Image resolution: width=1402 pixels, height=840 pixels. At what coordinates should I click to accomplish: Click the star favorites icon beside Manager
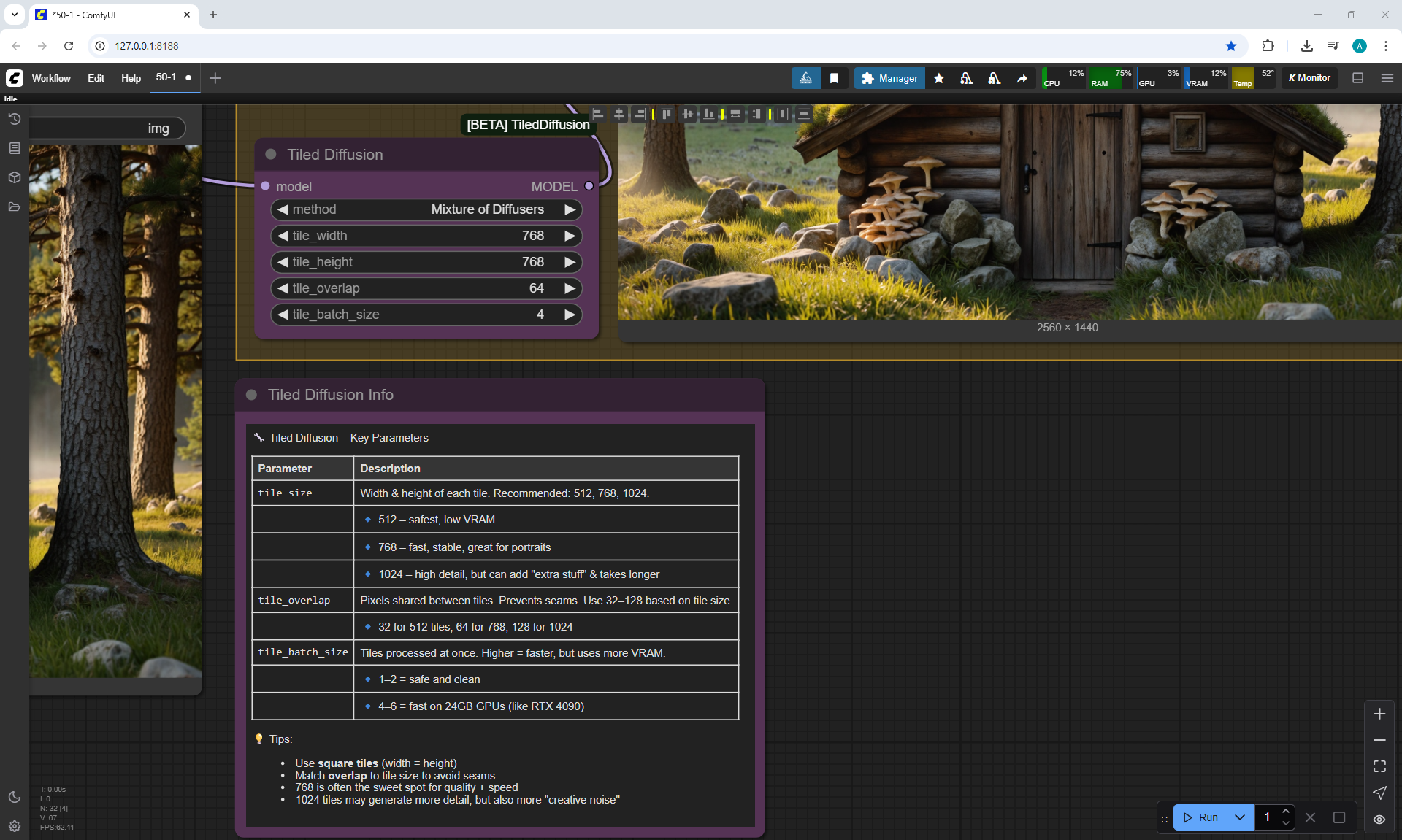[939, 78]
